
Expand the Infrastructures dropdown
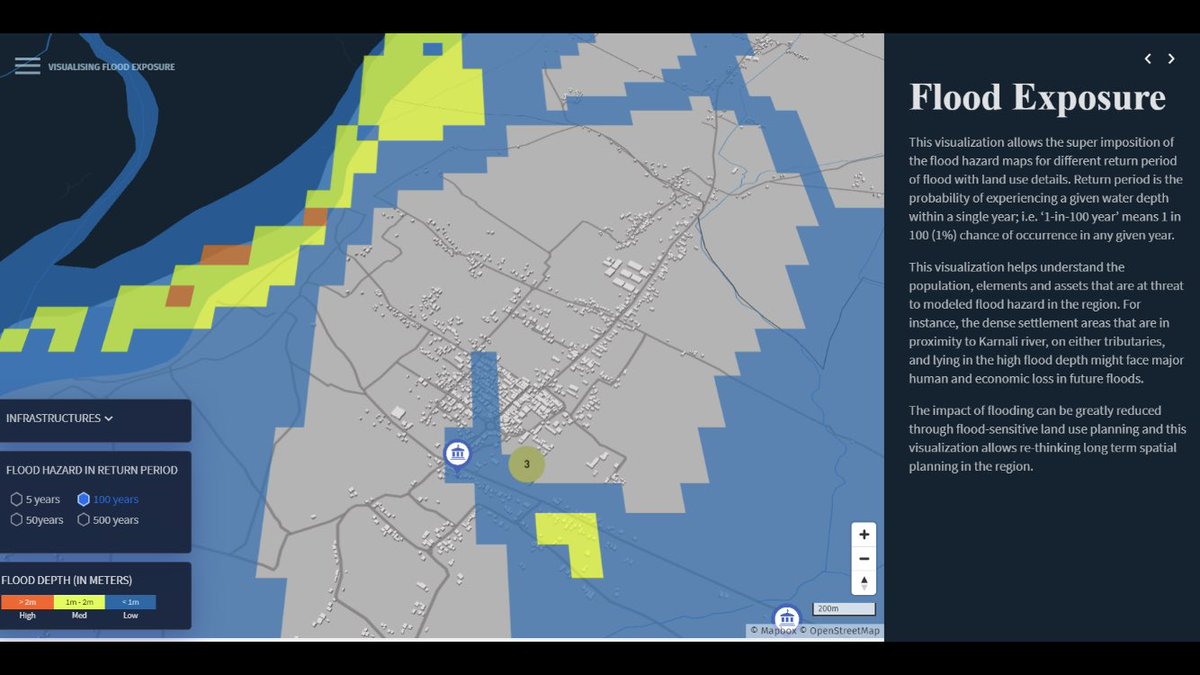tap(60, 418)
